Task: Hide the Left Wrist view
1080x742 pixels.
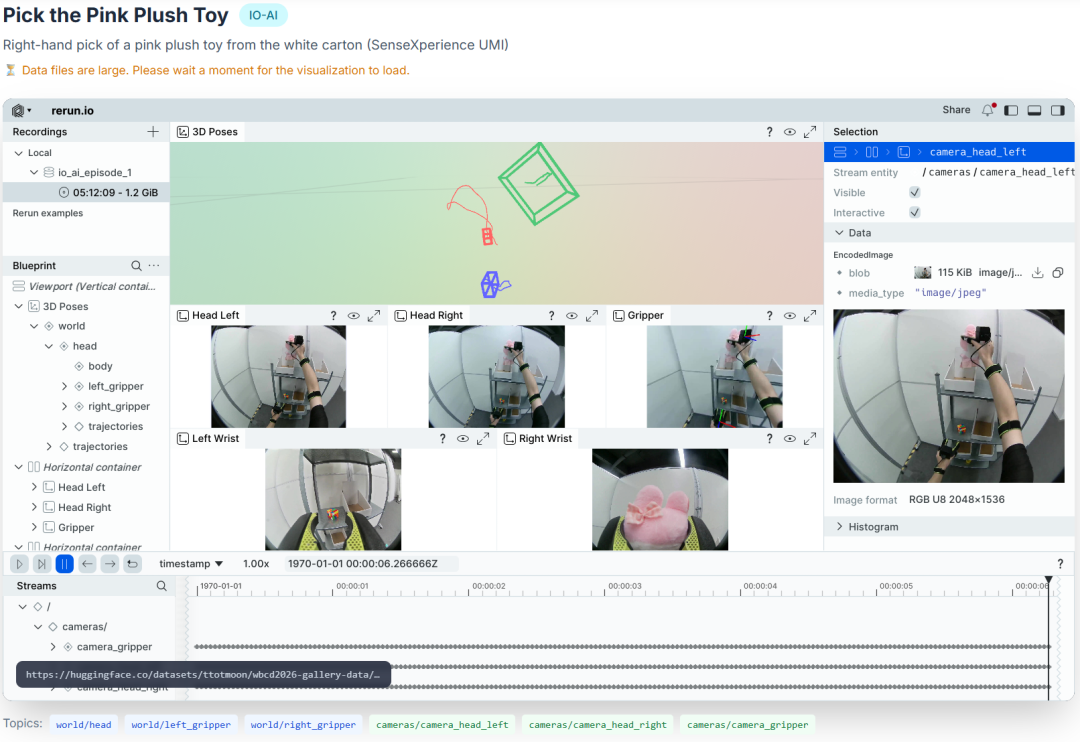Action: (463, 439)
